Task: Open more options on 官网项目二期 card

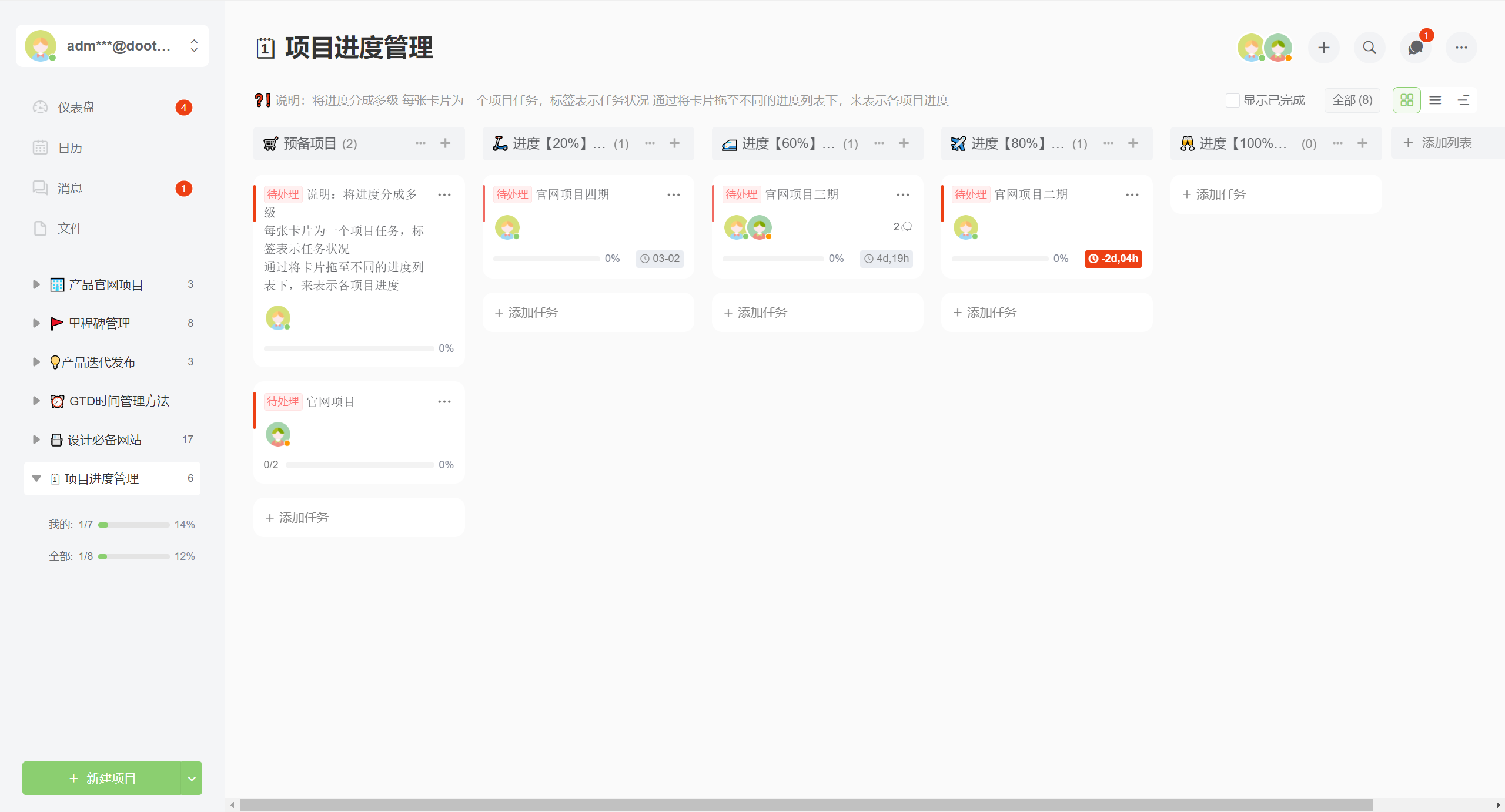Action: 1132,194
